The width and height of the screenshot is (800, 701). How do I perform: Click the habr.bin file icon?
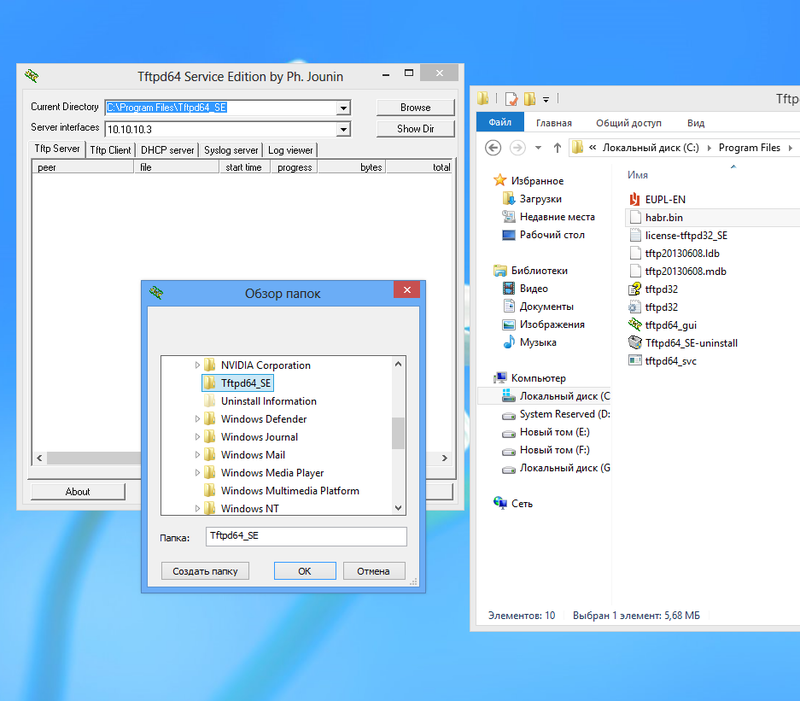[x=635, y=217]
